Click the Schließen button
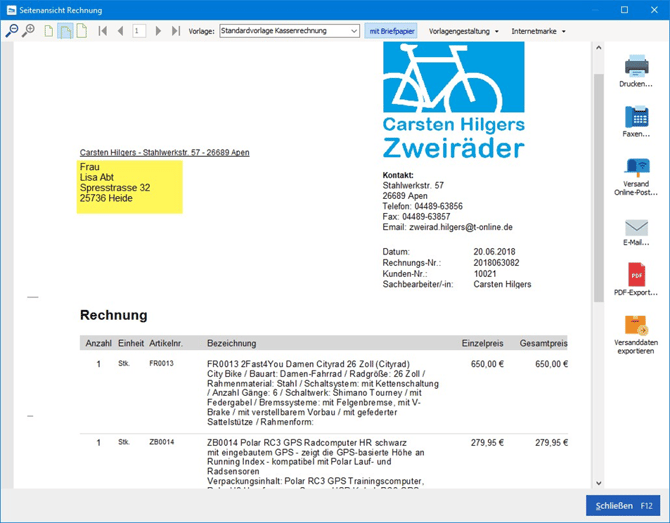This screenshot has width=670, height=523. (x=624, y=506)
